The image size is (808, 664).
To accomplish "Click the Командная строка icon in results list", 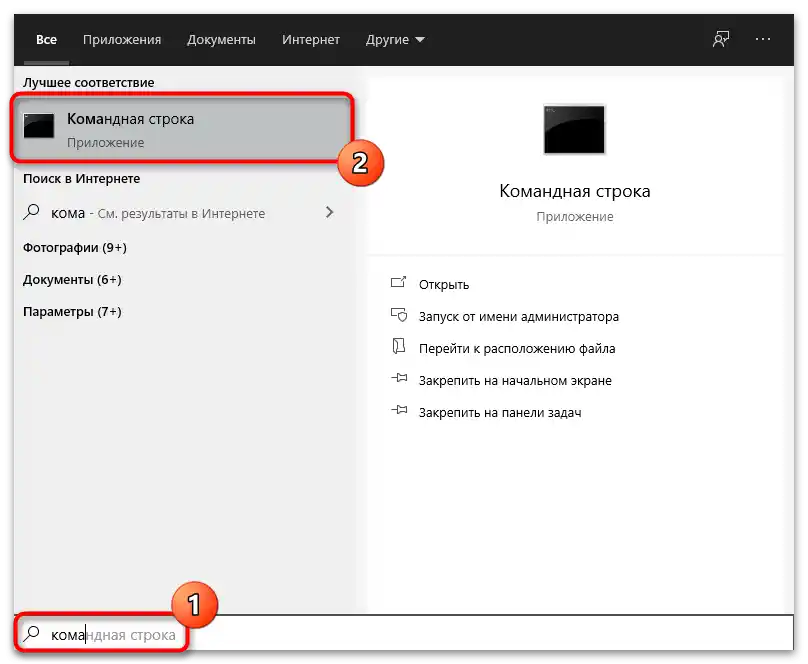I will tap(39, 126).
